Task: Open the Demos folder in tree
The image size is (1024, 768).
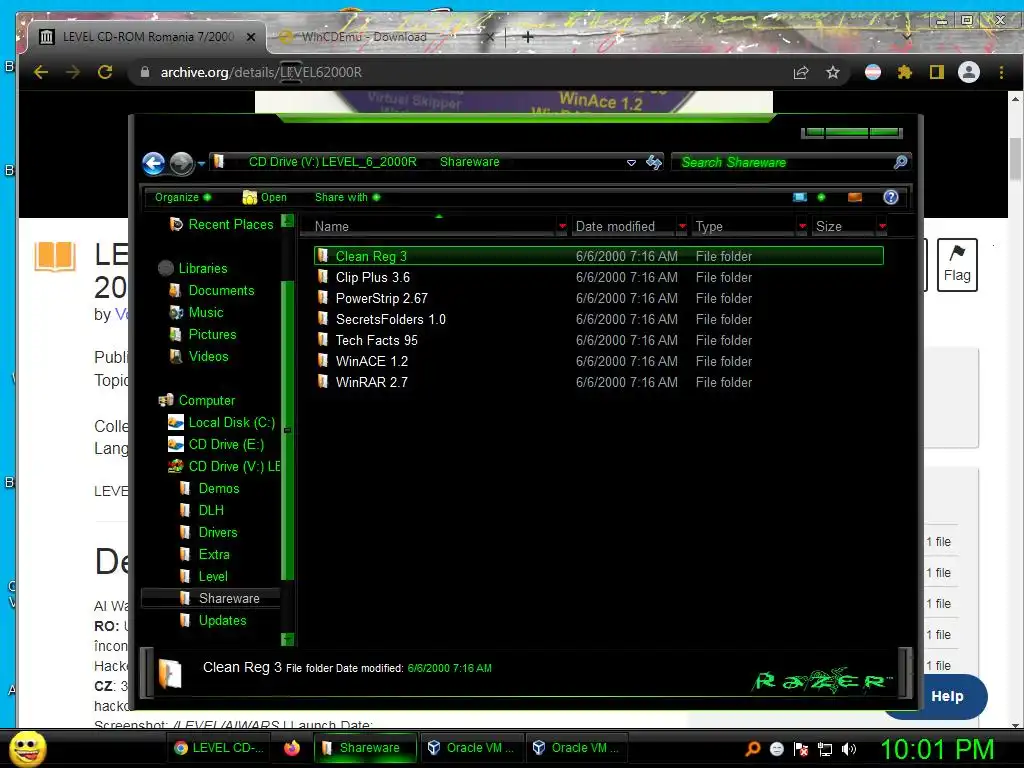Action: point(210,488)
